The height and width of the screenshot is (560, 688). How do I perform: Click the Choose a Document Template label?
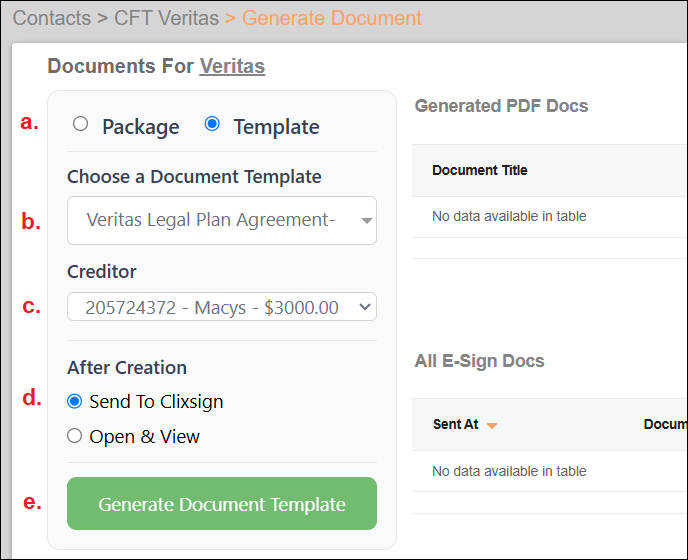(x=194, y=176)
